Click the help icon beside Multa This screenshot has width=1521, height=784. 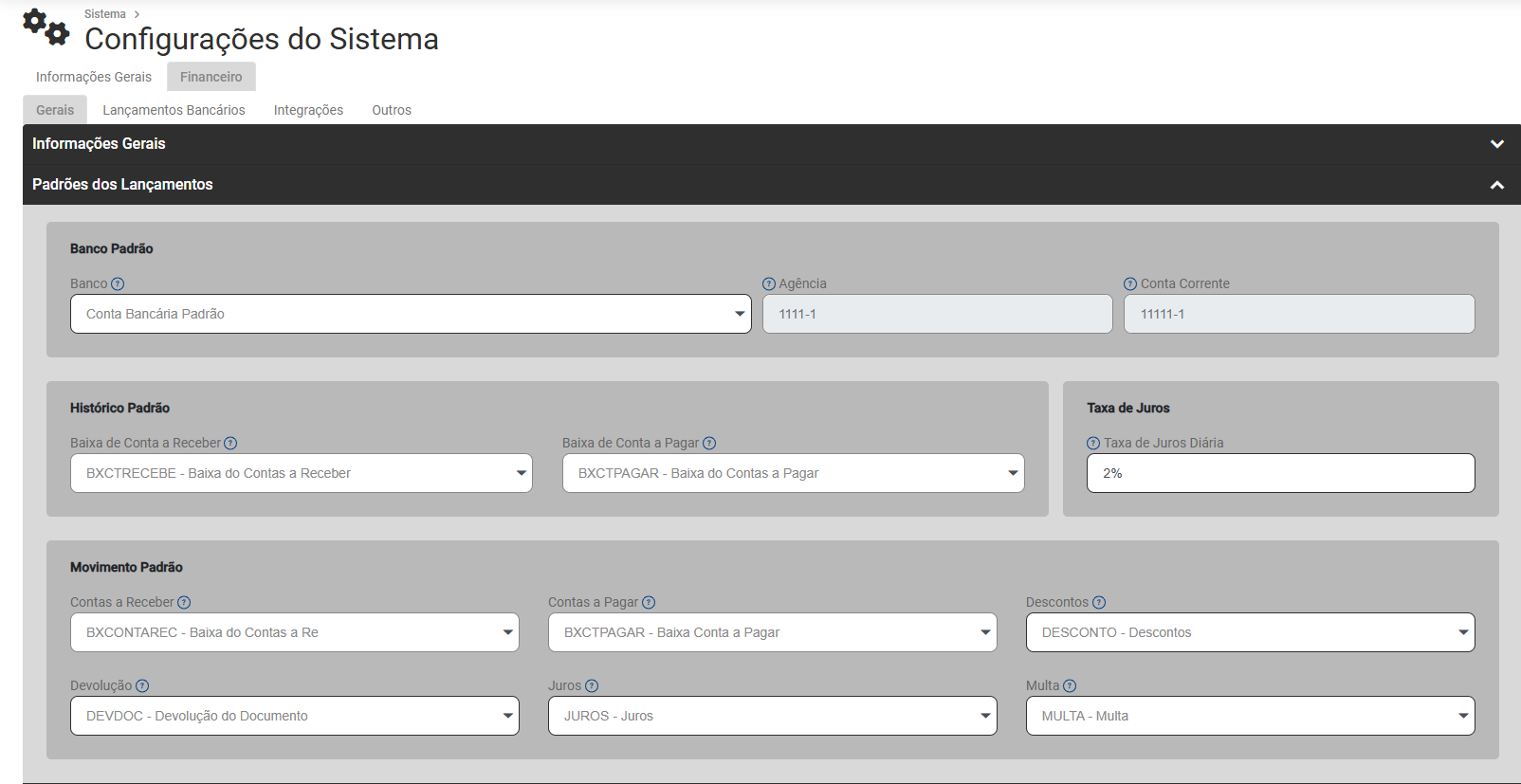(x=1070, y=686)
